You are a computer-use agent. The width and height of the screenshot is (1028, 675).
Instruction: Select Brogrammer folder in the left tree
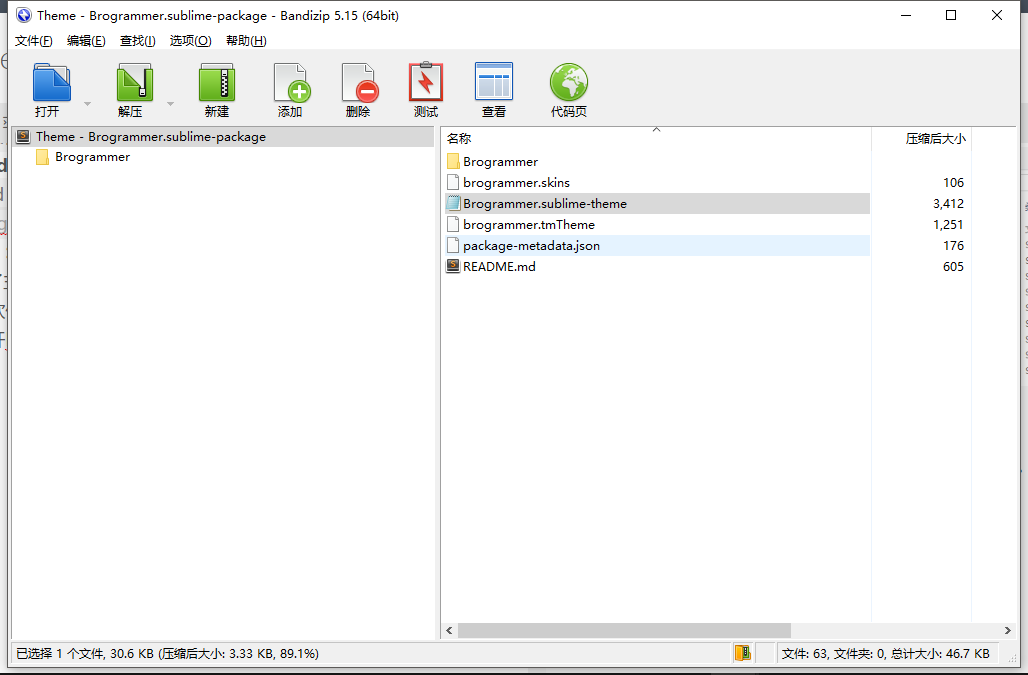92,157
